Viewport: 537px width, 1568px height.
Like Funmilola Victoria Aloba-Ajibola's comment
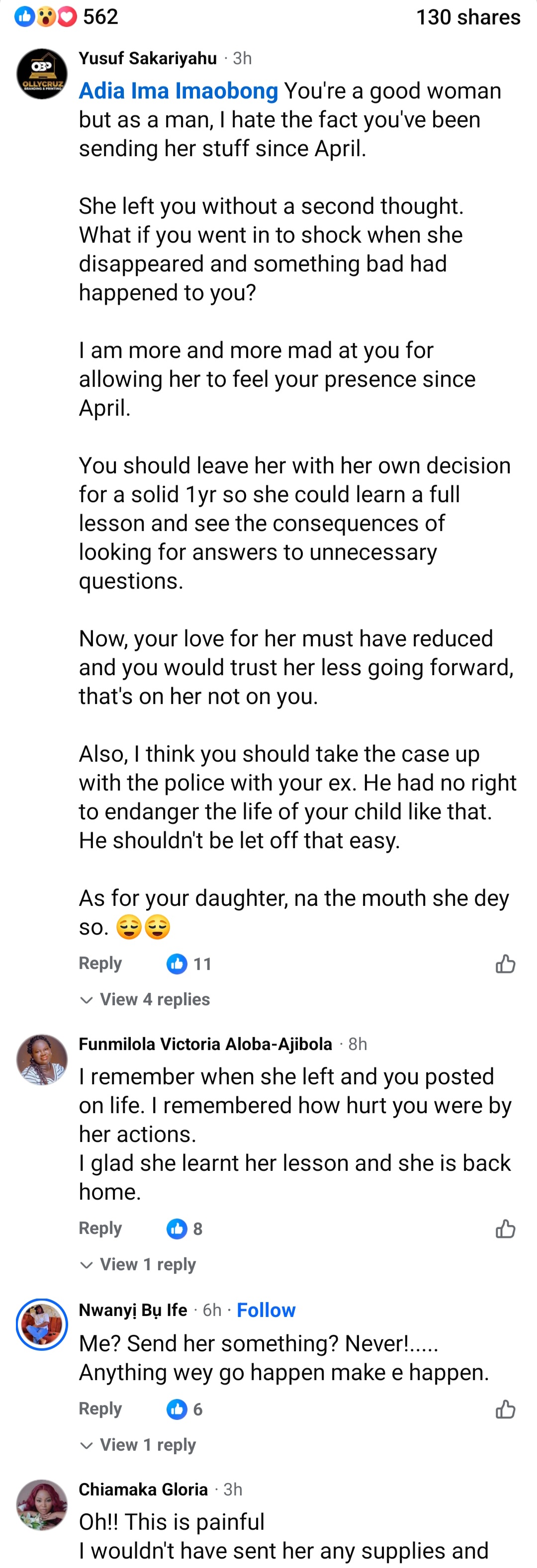[505, 1228]
